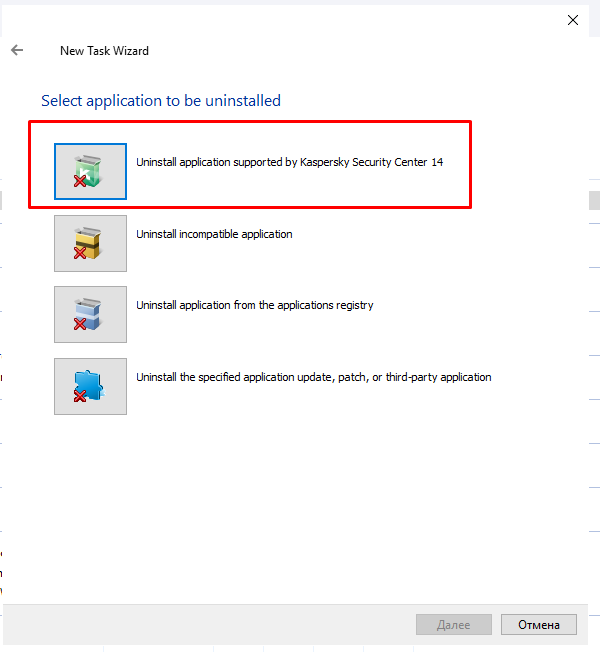Pick the blue applications registry uninstall icon
600x652 pixels.
90,314
